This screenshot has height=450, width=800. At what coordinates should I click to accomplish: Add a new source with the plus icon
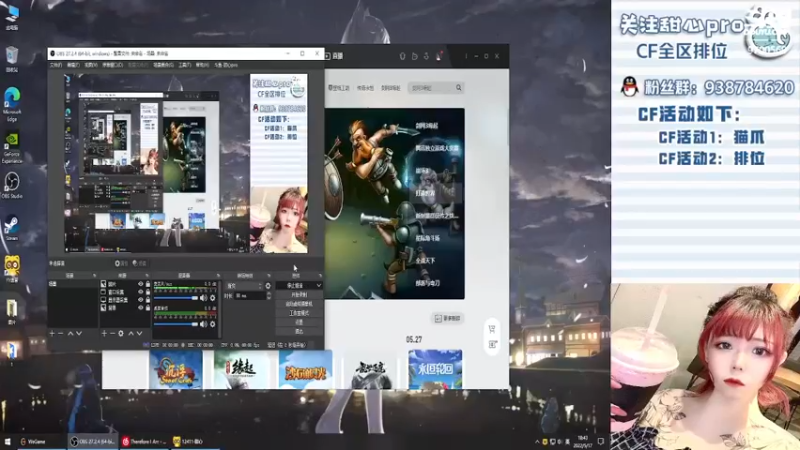[104, 333]
